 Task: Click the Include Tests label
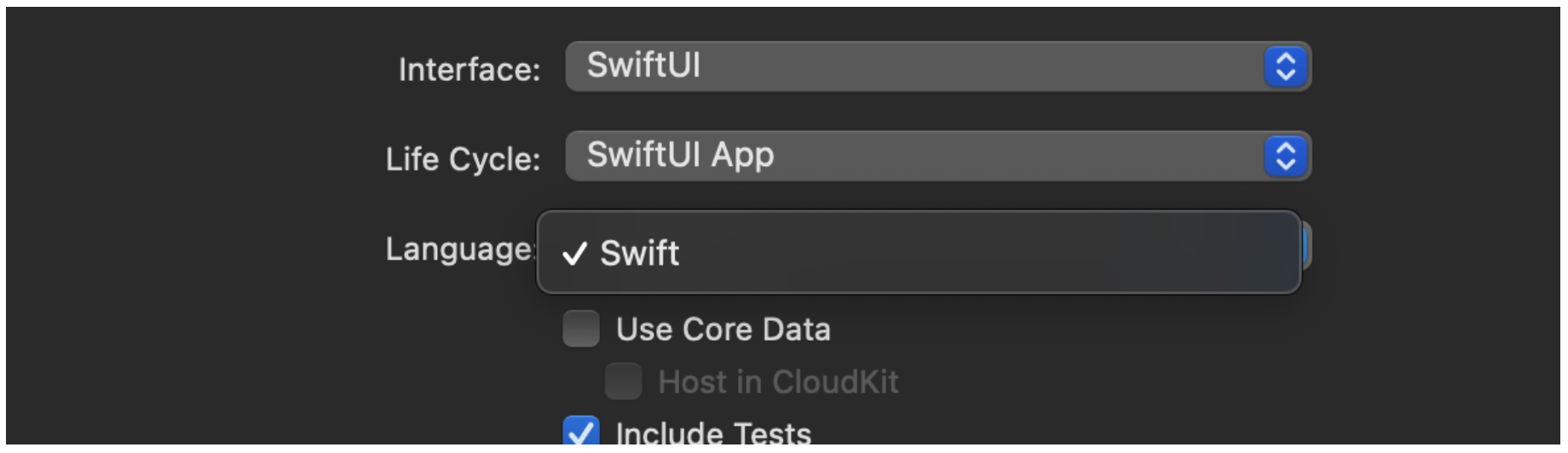point(713,433)
